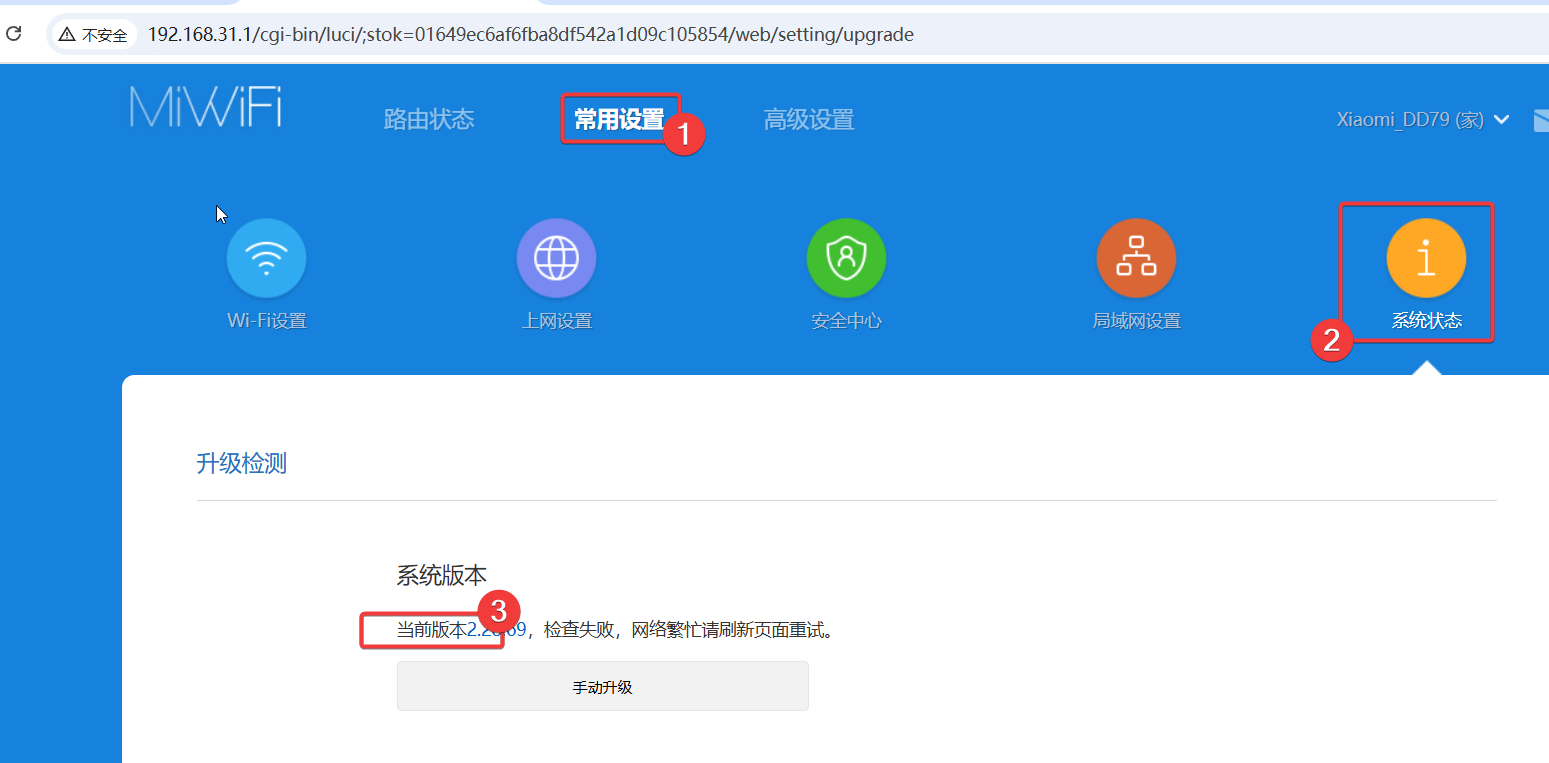Click the browser reload page icon
The width and height of the screenshot is (1549, 763).
14,34
